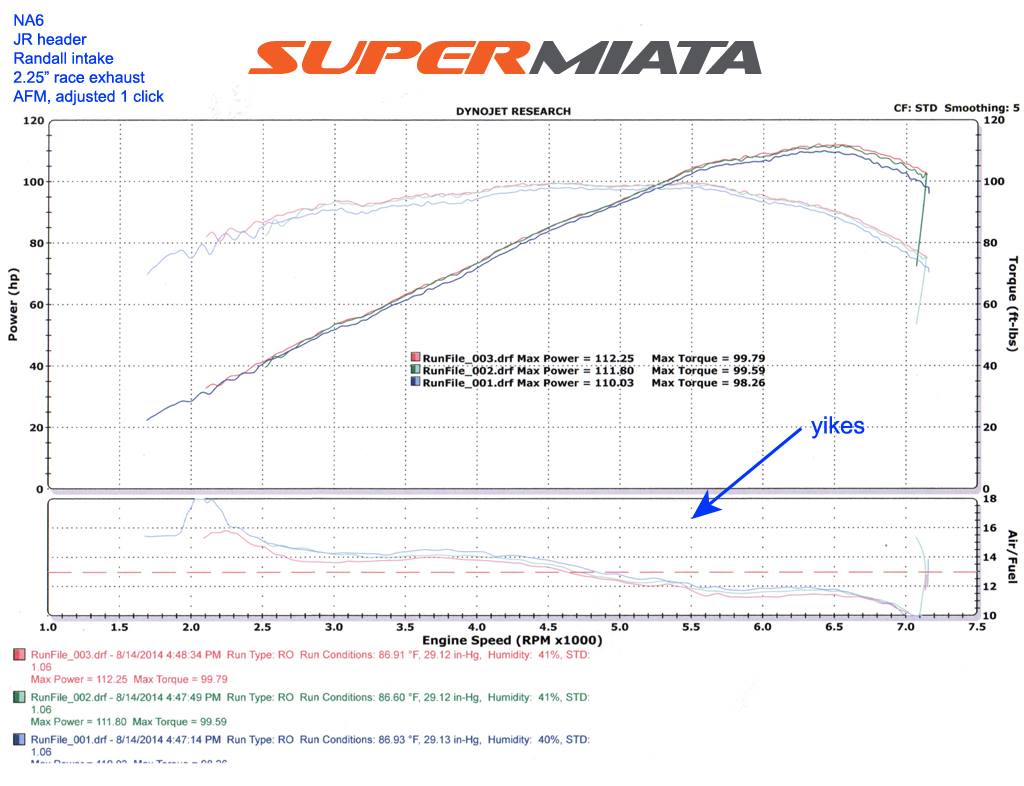Click the 'DYNOJET RESEARCH' chart title

pyautogui.click(x=513, y=111)
